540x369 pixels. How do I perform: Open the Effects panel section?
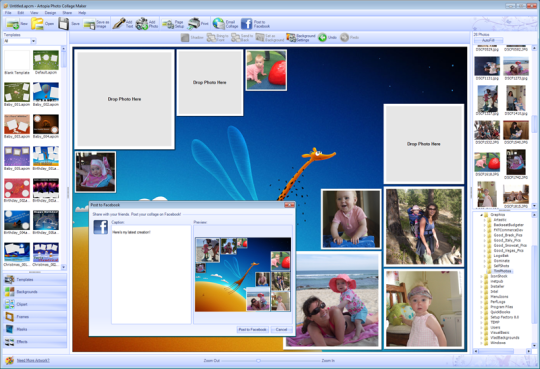(35, 342)
